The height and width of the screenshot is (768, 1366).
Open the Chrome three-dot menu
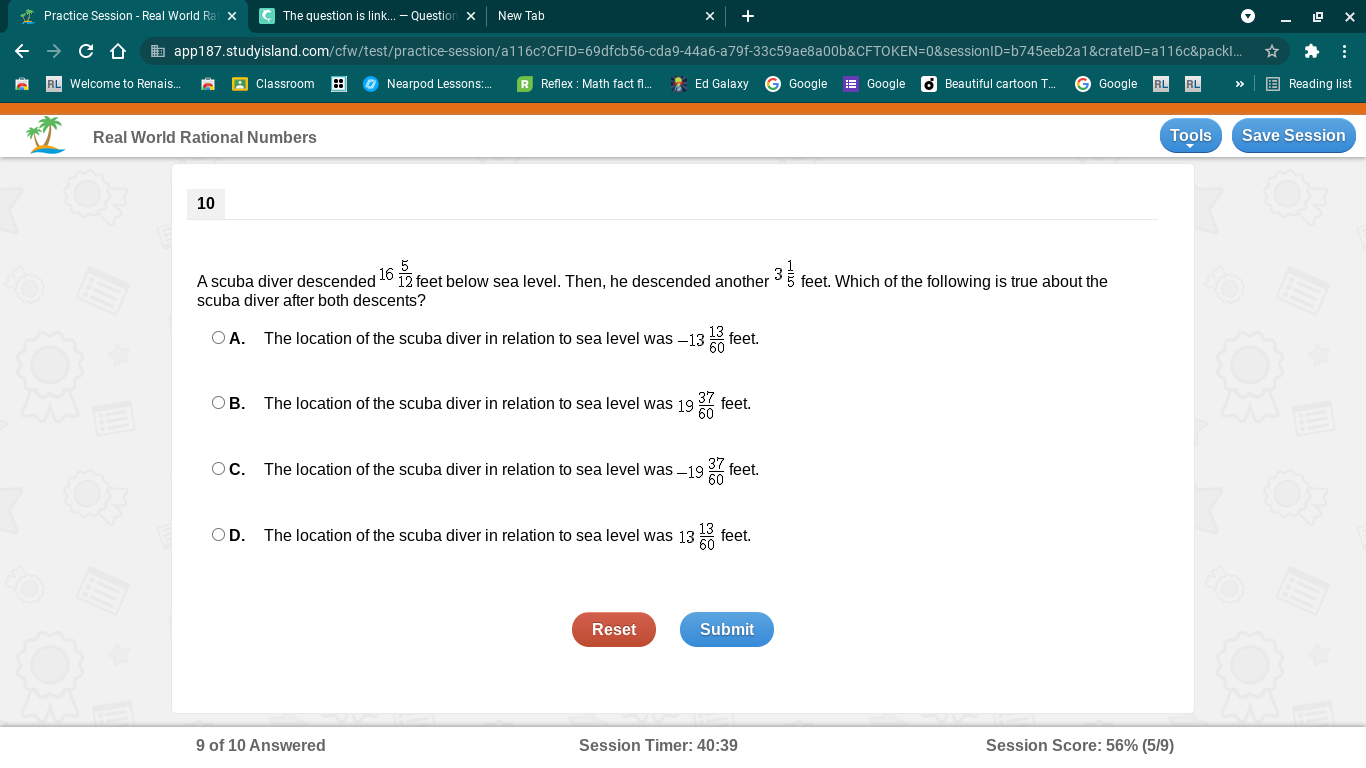click(1344, 51)
